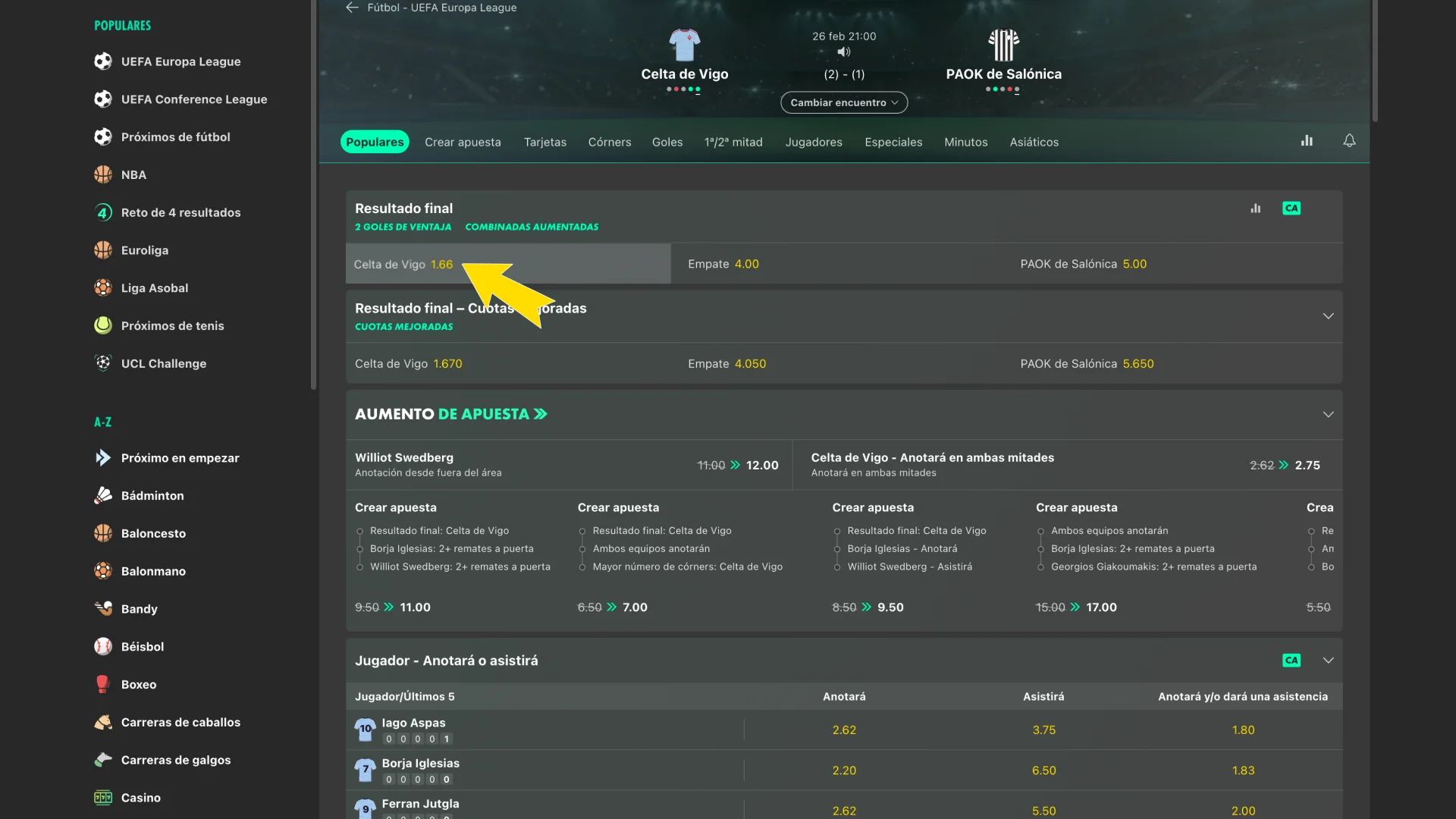Collapse the Resultado final – Cuotas mejoradas section
Screen dimensions: 1456x819
pyautogui.click(x=1328, y=316)
